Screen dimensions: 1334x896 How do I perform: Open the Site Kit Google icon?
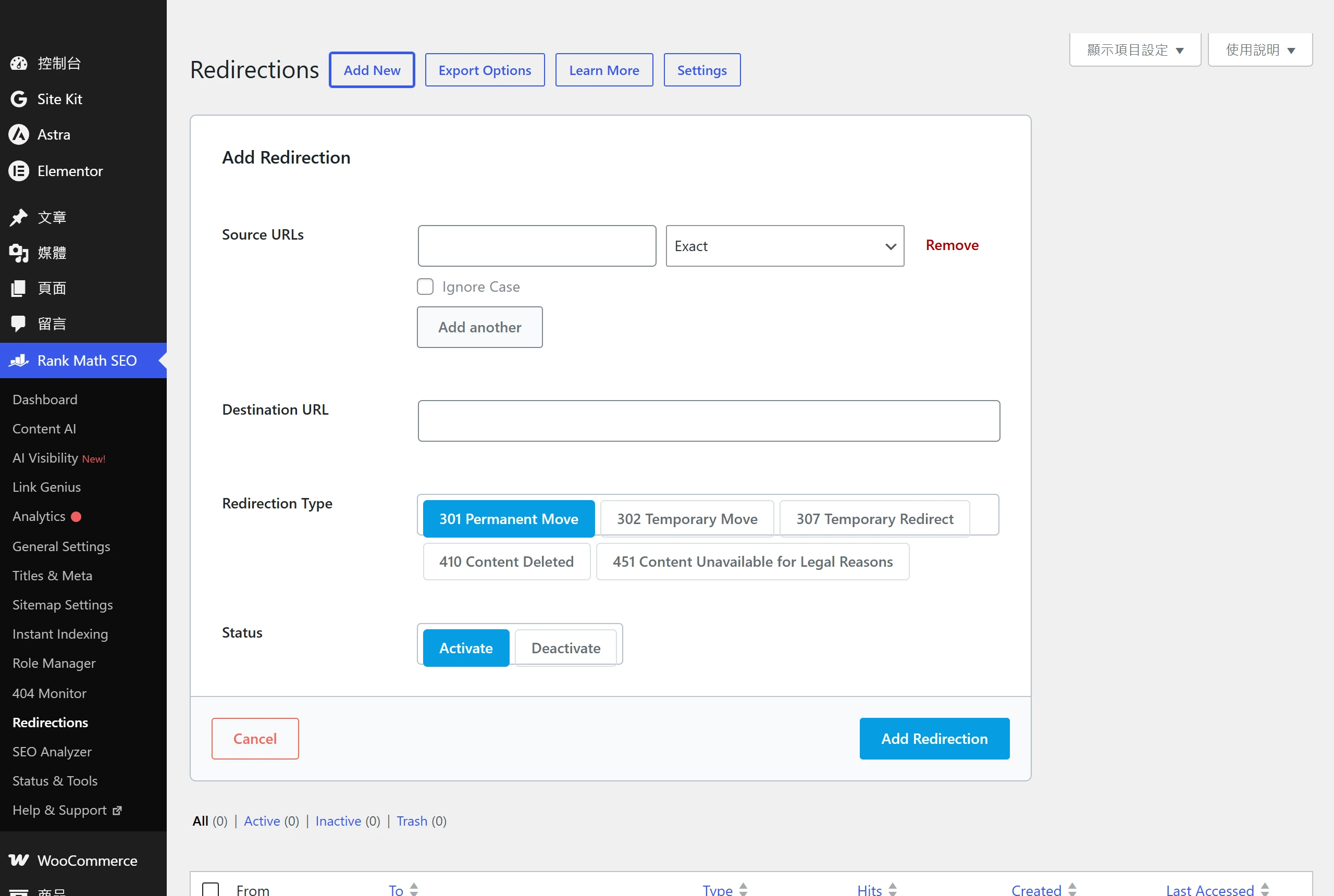(x=19, y=99)
